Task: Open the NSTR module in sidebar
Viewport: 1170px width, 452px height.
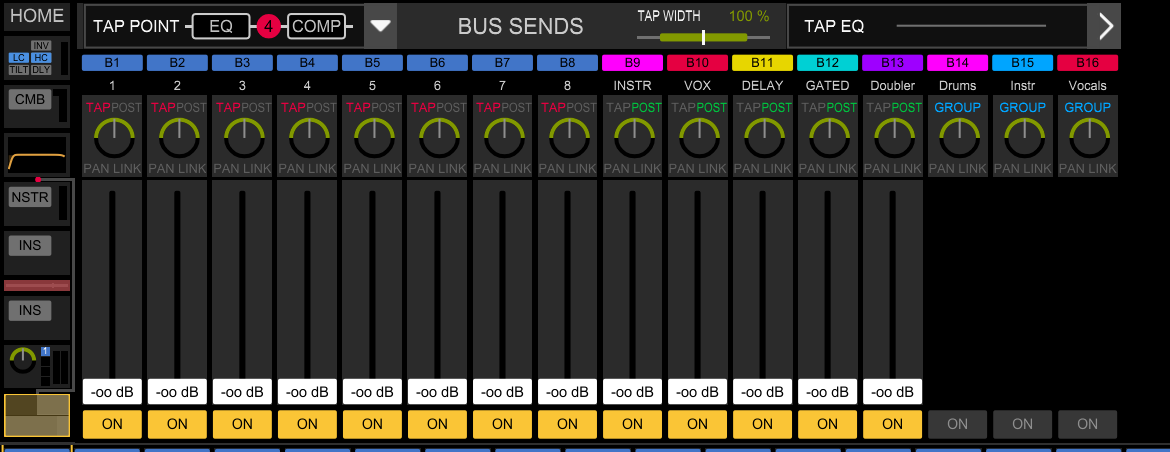Action: click(x=30, y=197)
